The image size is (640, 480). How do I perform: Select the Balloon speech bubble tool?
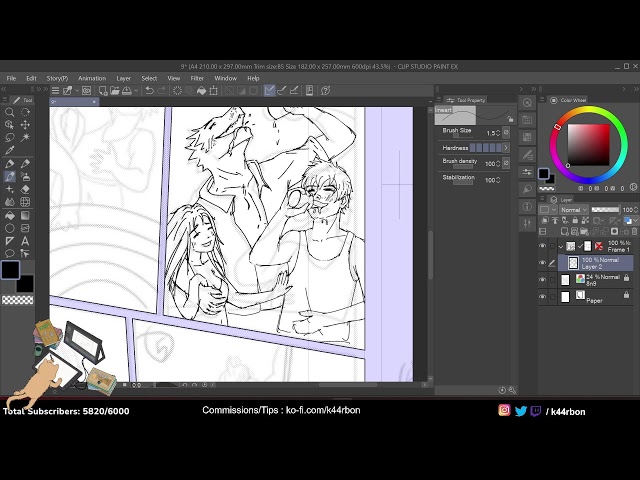point(9,253)
